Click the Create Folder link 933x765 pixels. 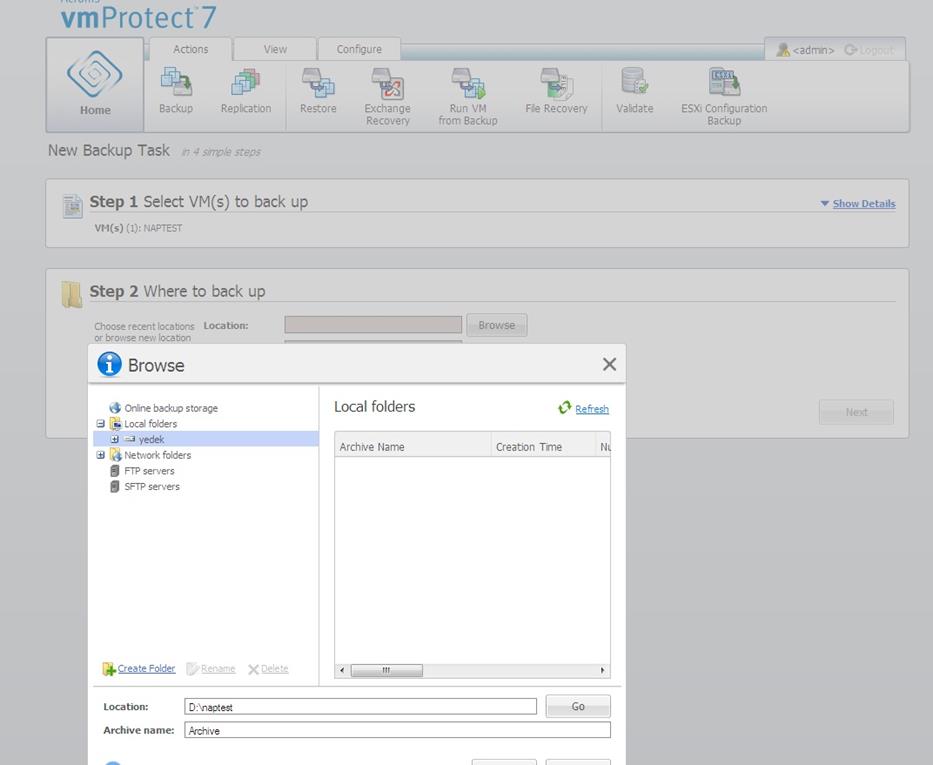point(146,669)
